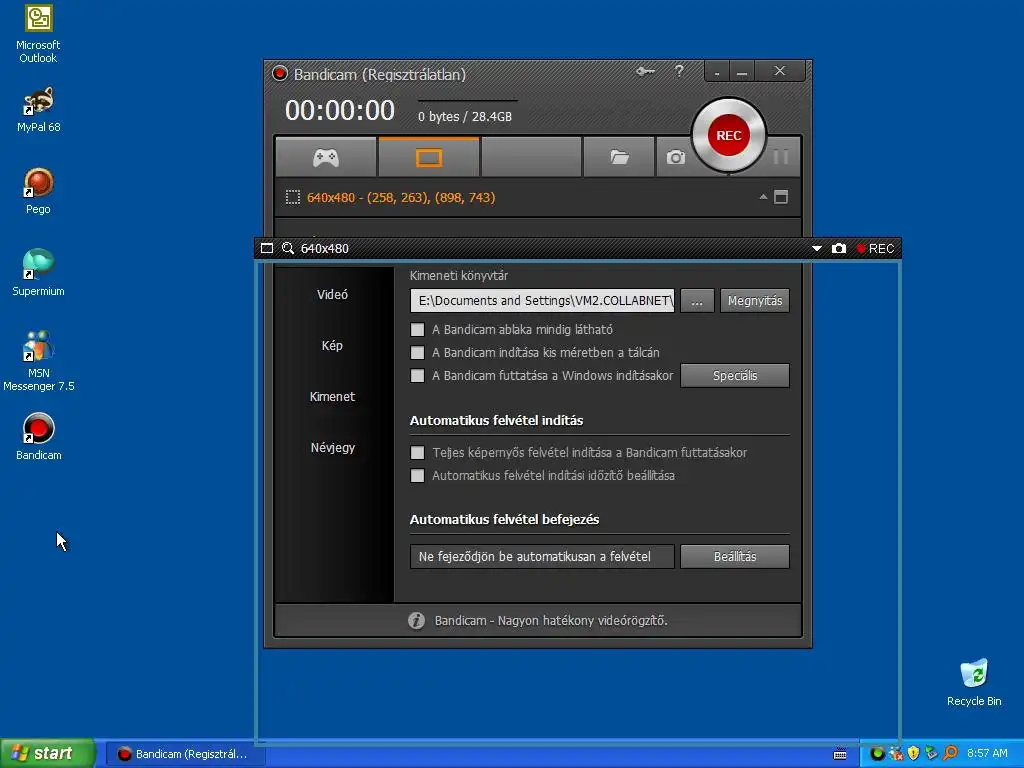Open the Névjegy tab
This screenshot has width=1024, height=768.
click(x=332, y=447)
